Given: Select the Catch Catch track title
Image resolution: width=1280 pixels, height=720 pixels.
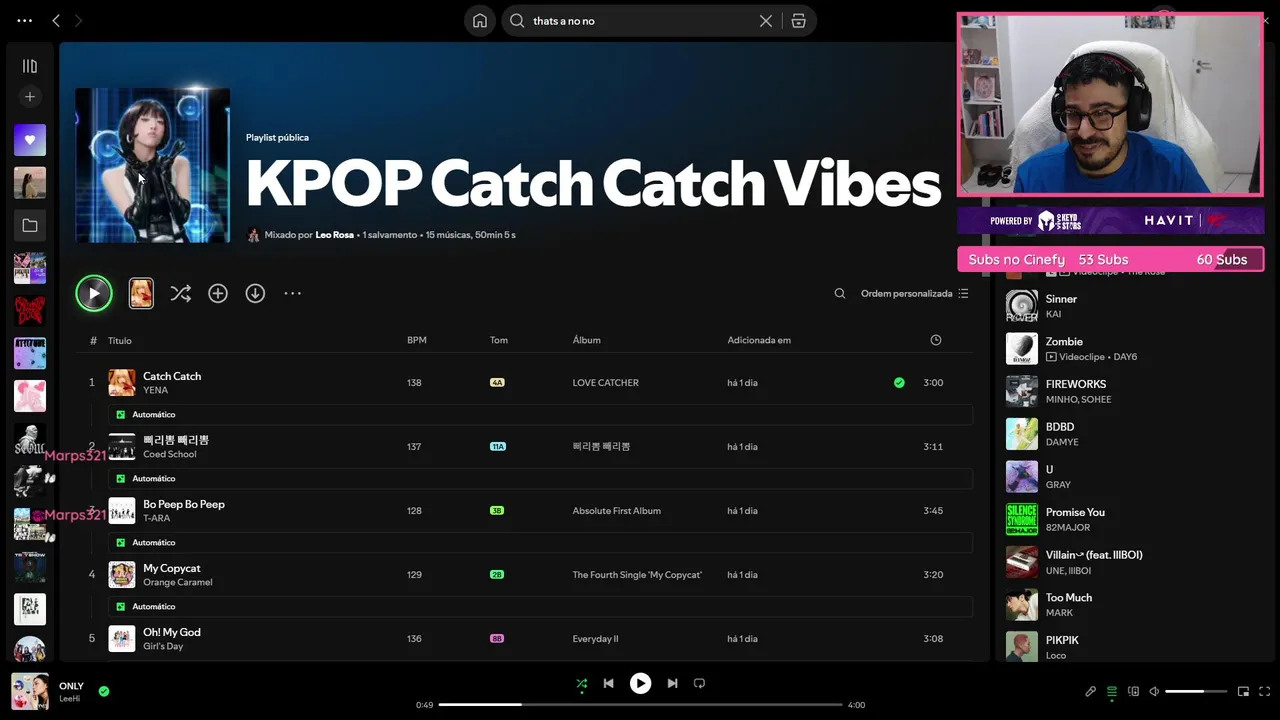Looking at the screenshot, I should pos(172,376).
